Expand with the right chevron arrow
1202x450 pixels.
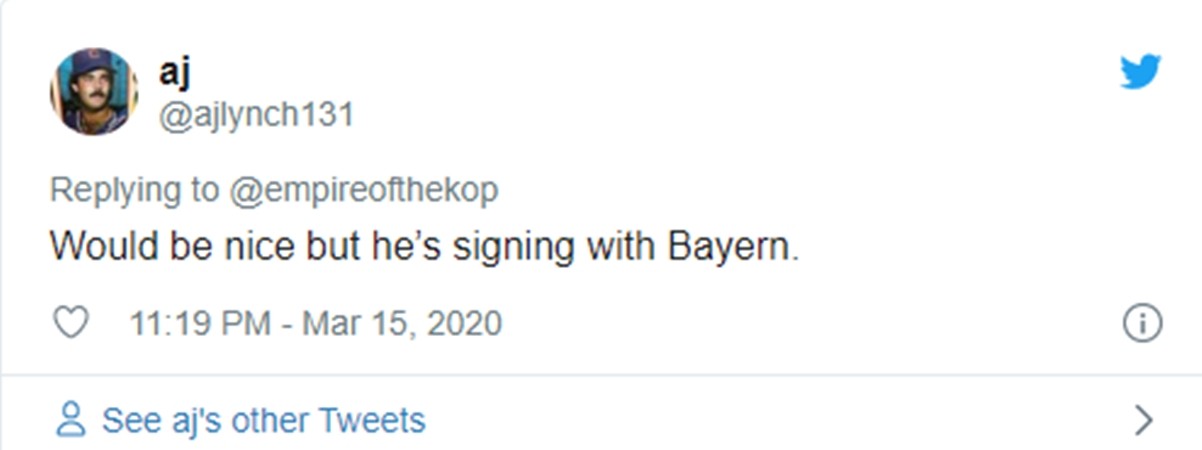pyautogui.click(x=1145, y=420)
